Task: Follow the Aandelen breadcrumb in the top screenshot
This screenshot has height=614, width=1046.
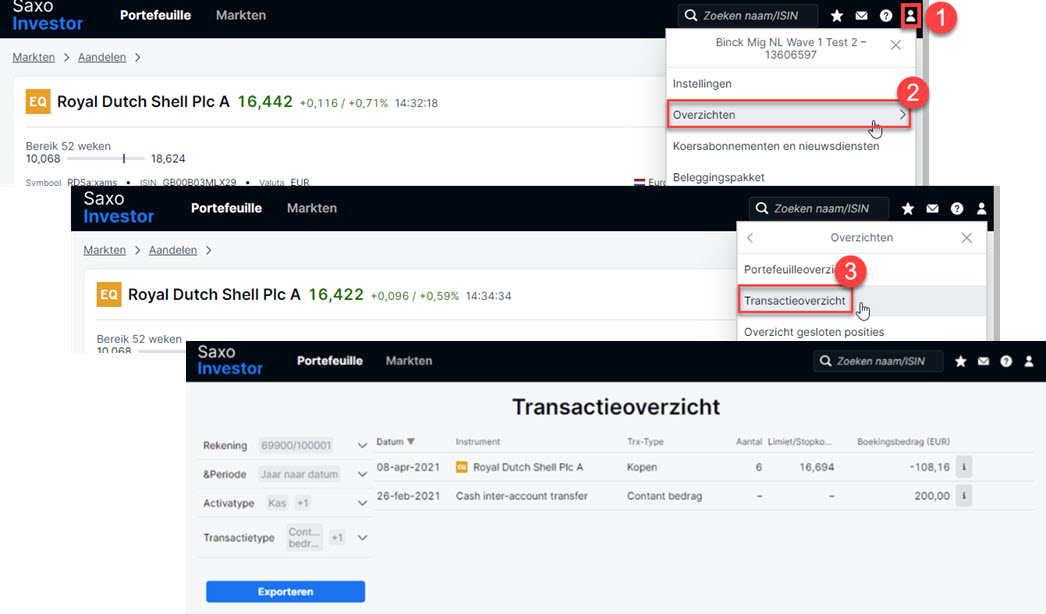Action: pos(101,57)
